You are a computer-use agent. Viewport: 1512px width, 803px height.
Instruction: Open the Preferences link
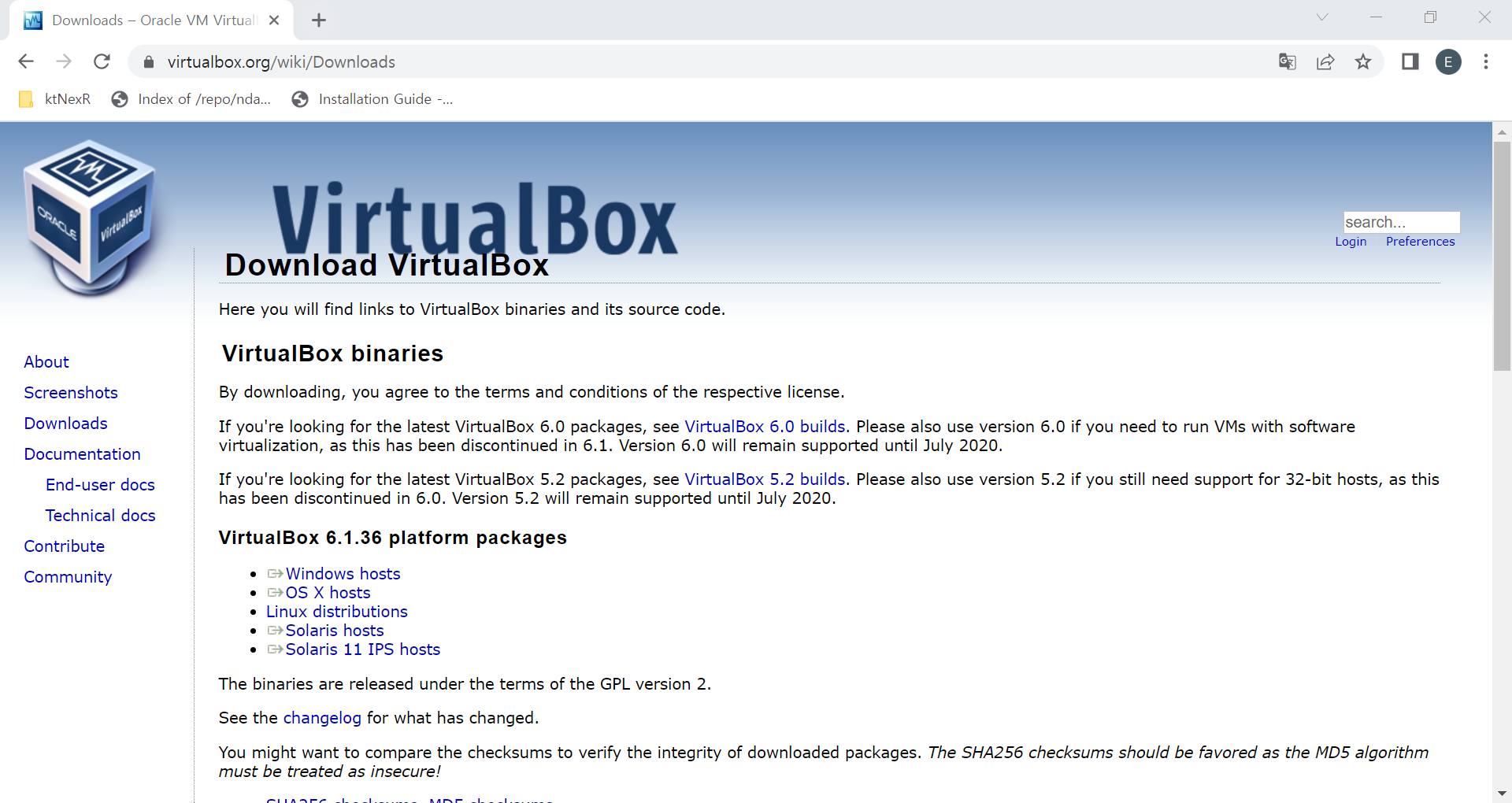tap(1420, 242)
